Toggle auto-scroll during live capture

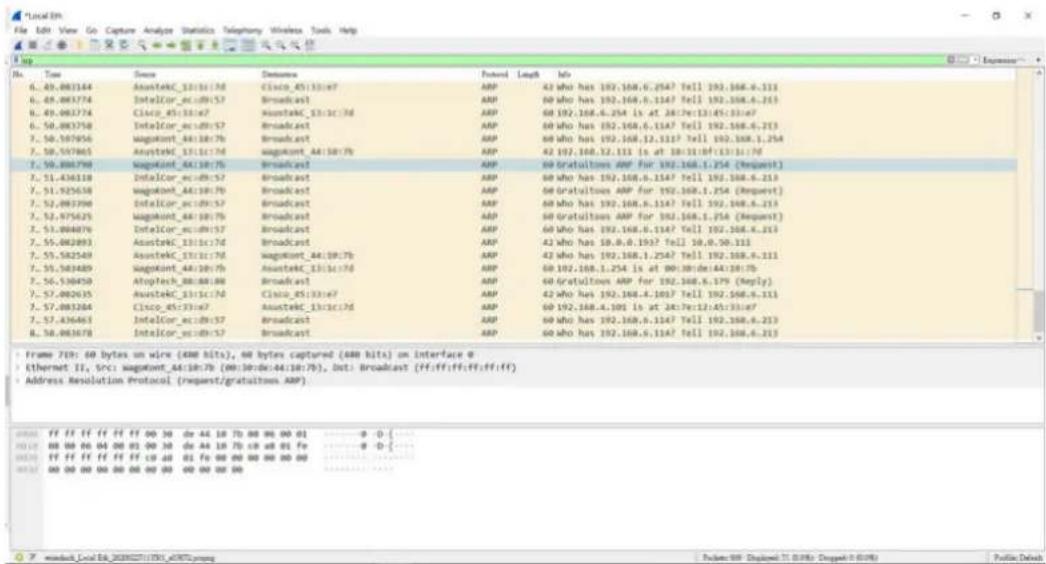pos(231,45)
